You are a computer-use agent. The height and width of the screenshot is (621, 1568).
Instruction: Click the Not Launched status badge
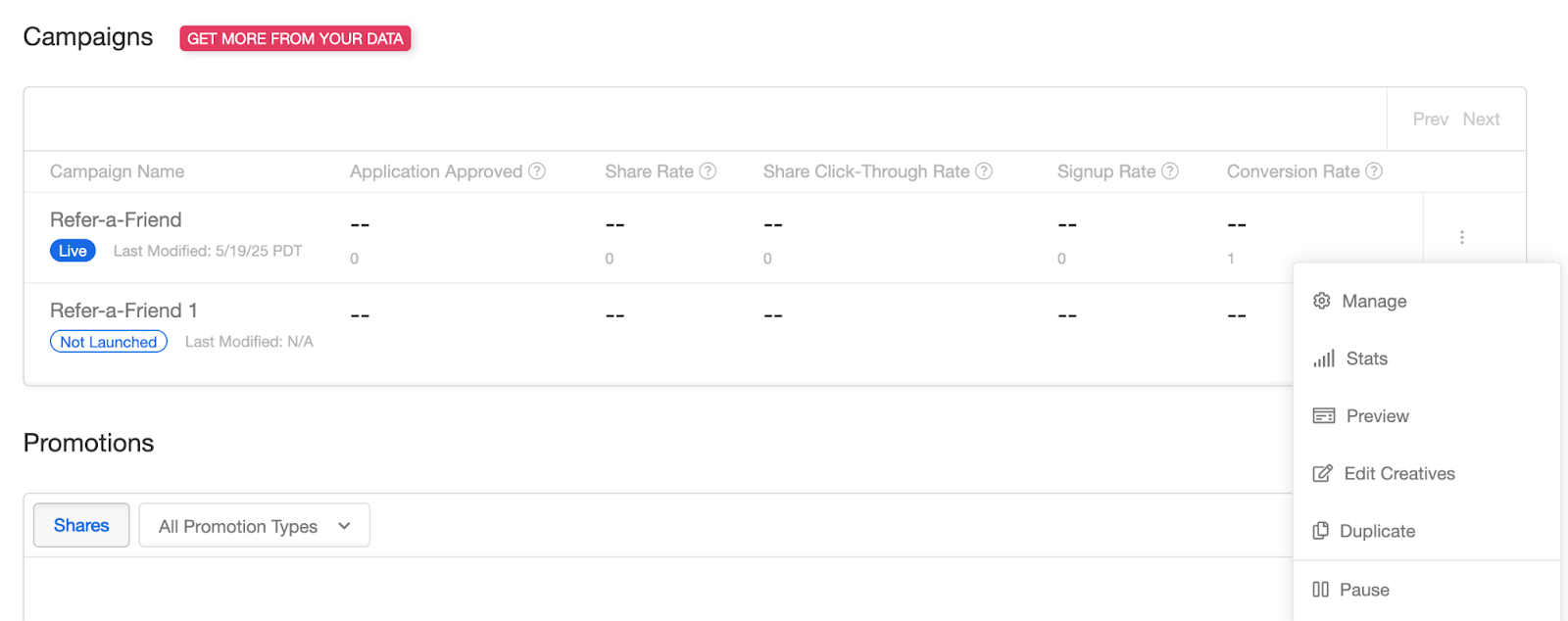[109, 342]
